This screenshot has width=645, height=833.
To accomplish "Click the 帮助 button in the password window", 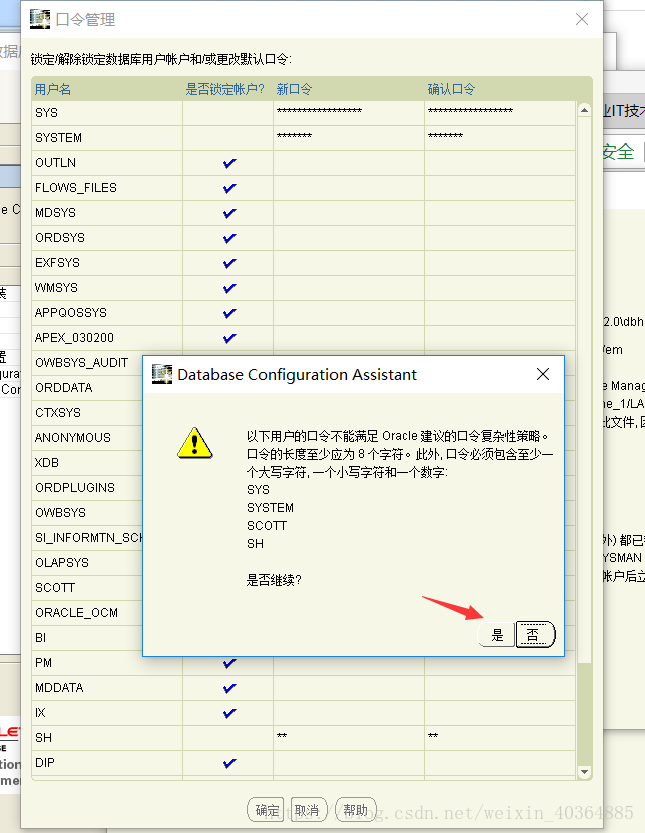I will tap(355, 810).
